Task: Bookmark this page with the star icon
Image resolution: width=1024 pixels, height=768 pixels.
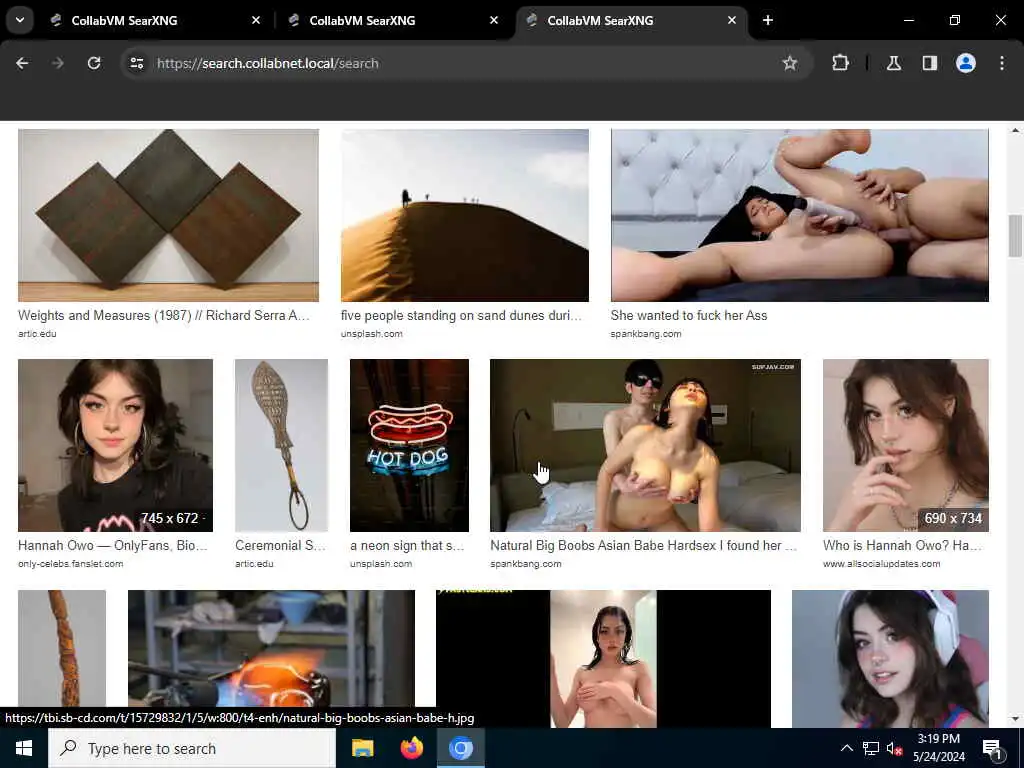Action: [x=790, y=63]
